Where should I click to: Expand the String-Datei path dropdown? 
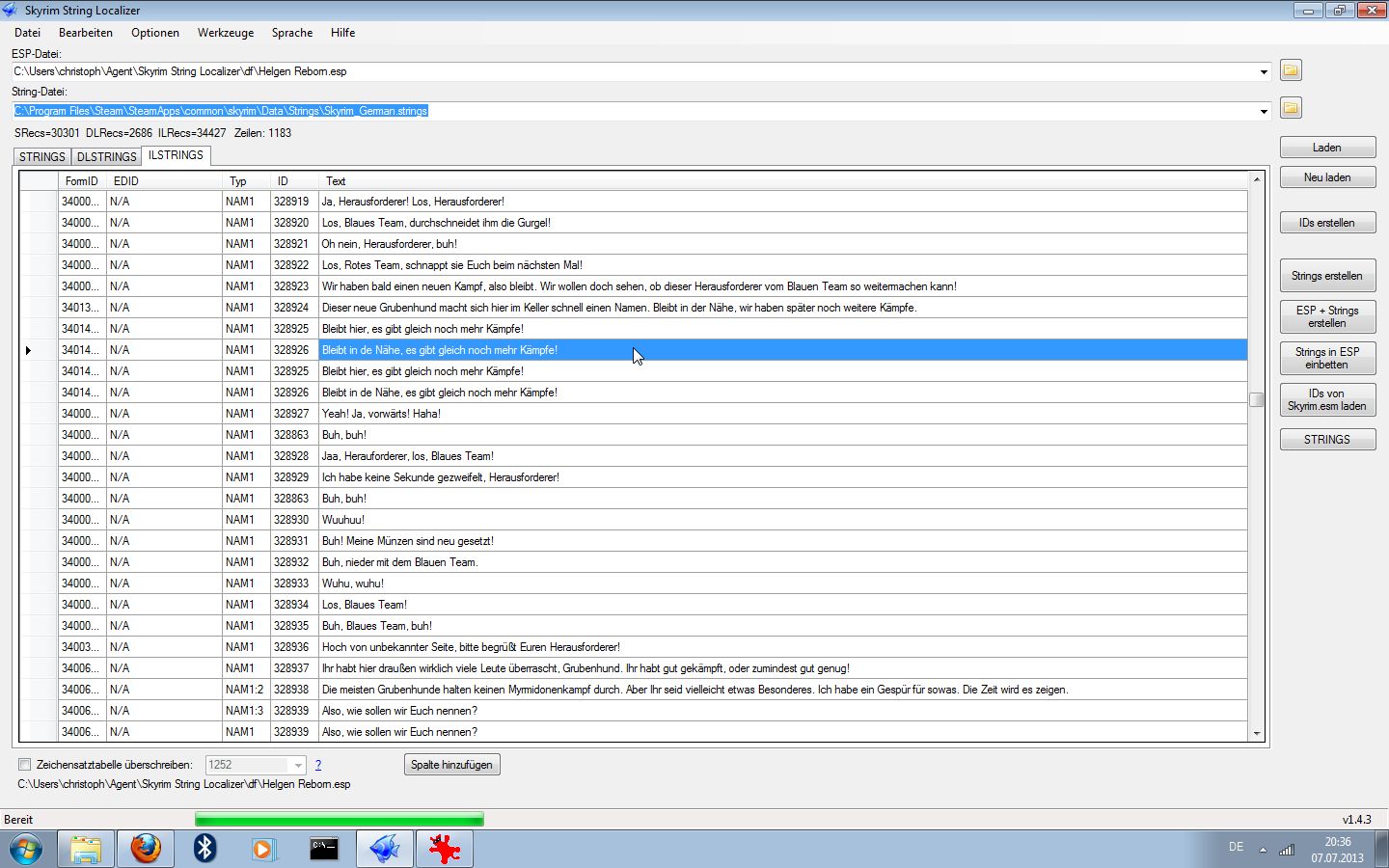(1264, 112)
